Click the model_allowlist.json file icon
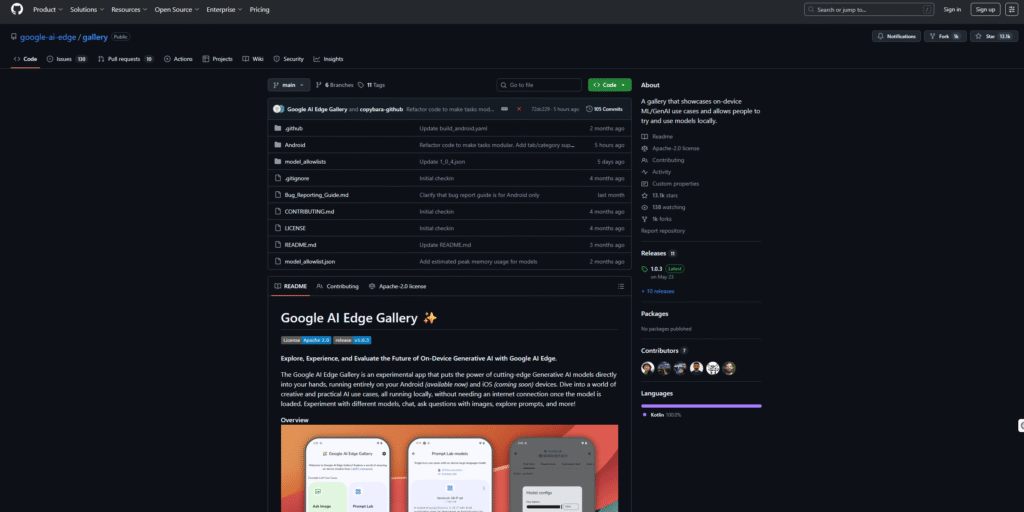The image size is (1024, 512). (278, 261)
